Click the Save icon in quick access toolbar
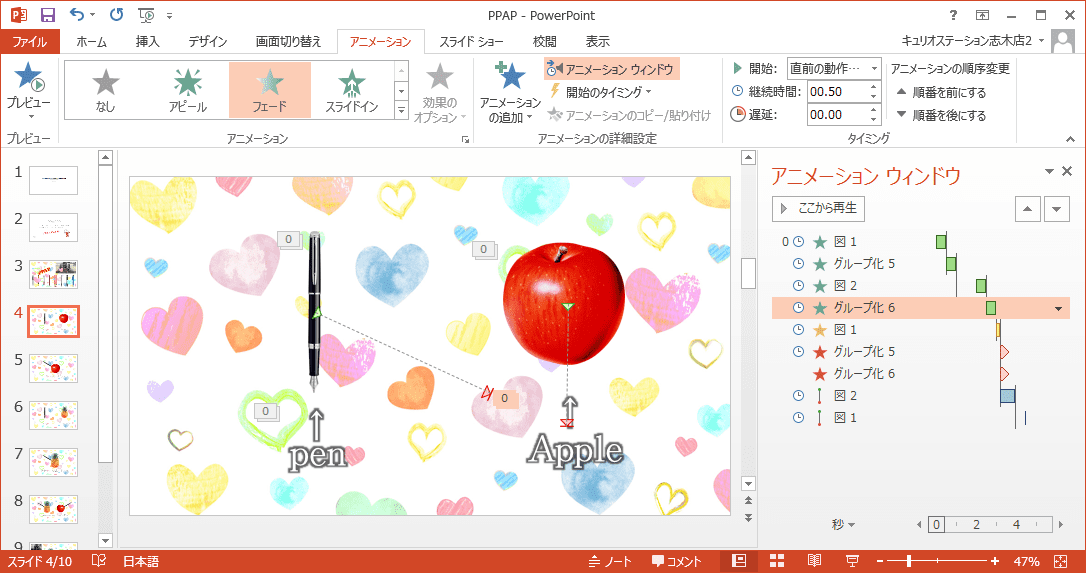This screenshot has width=1086, height=573. coord(48,15)
